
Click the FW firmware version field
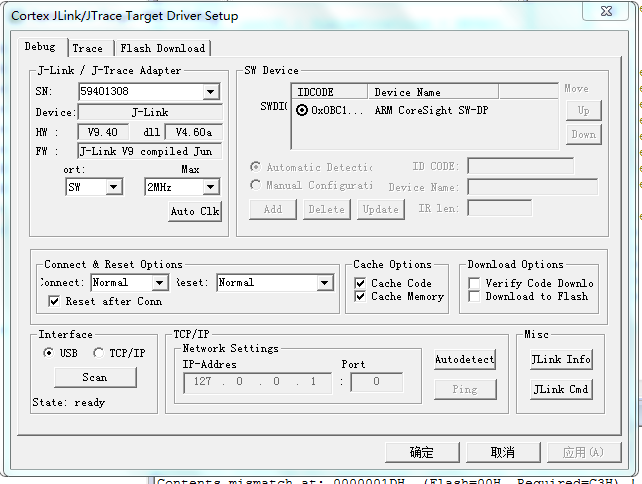pyautogui.click(x=150, y=152)
